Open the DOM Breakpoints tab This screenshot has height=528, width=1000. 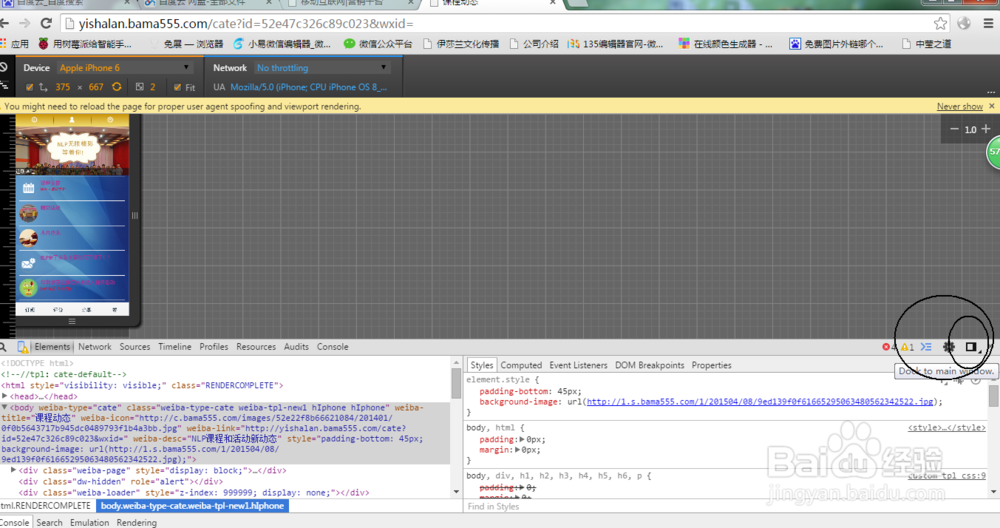[649, 365]
